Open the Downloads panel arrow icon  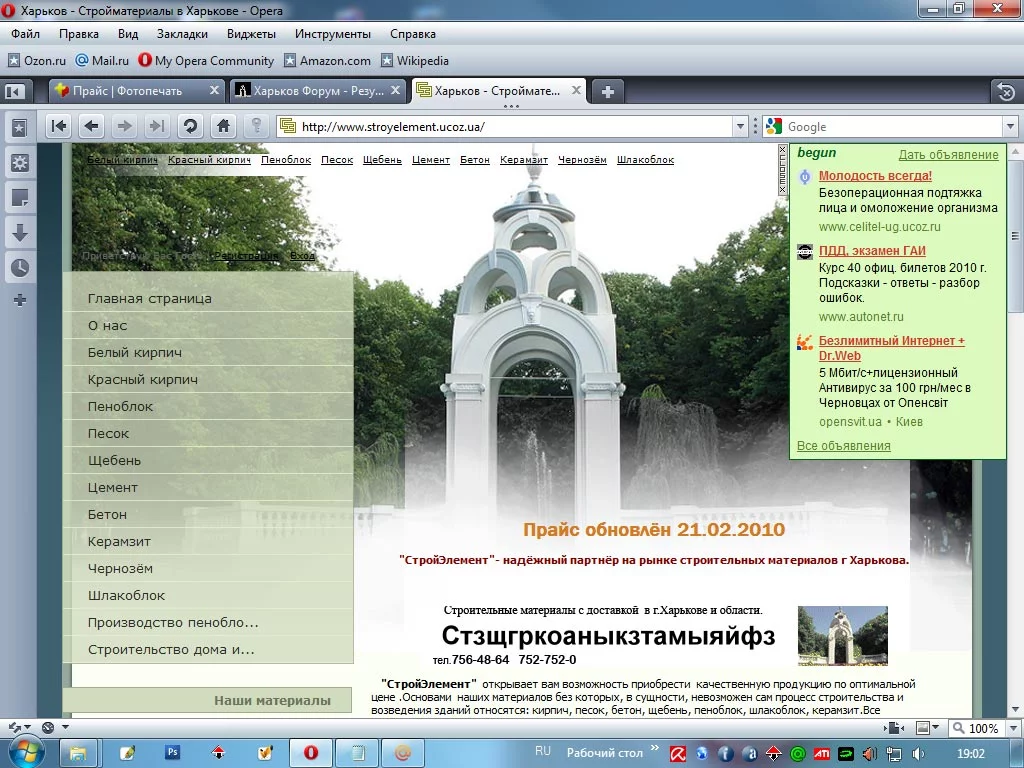tap(19, 233)
